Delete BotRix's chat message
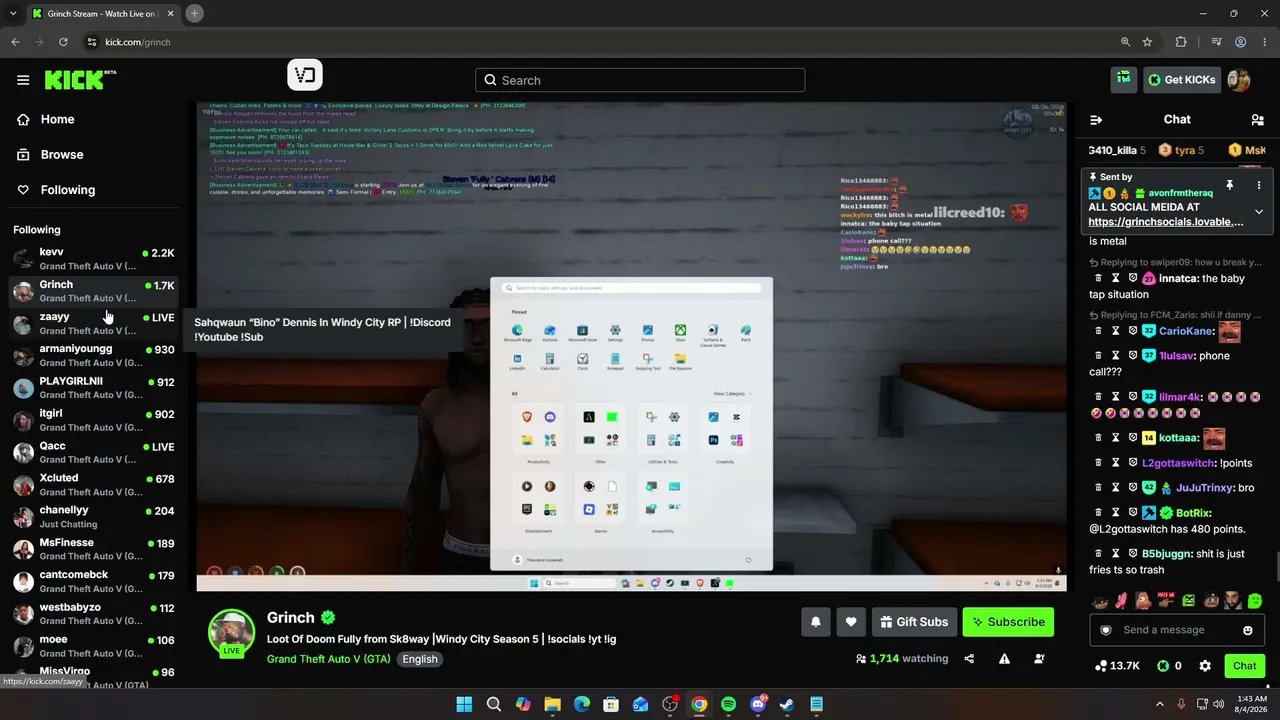 pos(1098,513)
